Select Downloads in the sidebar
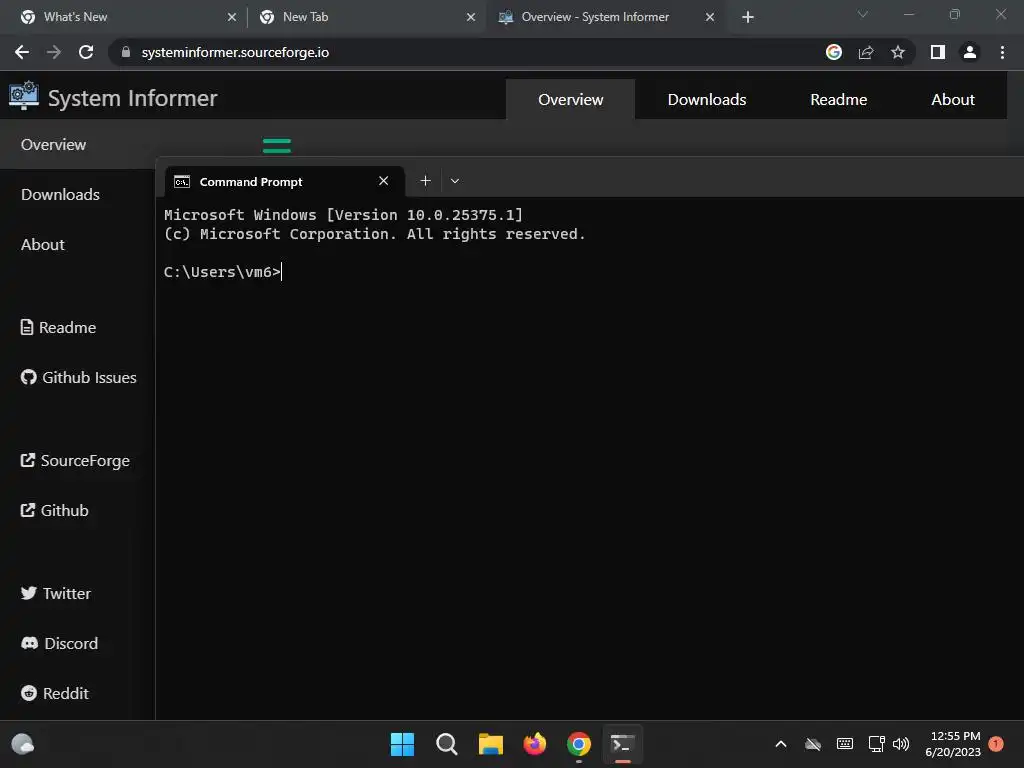The image size is (1024, 768). click(77, 195)
